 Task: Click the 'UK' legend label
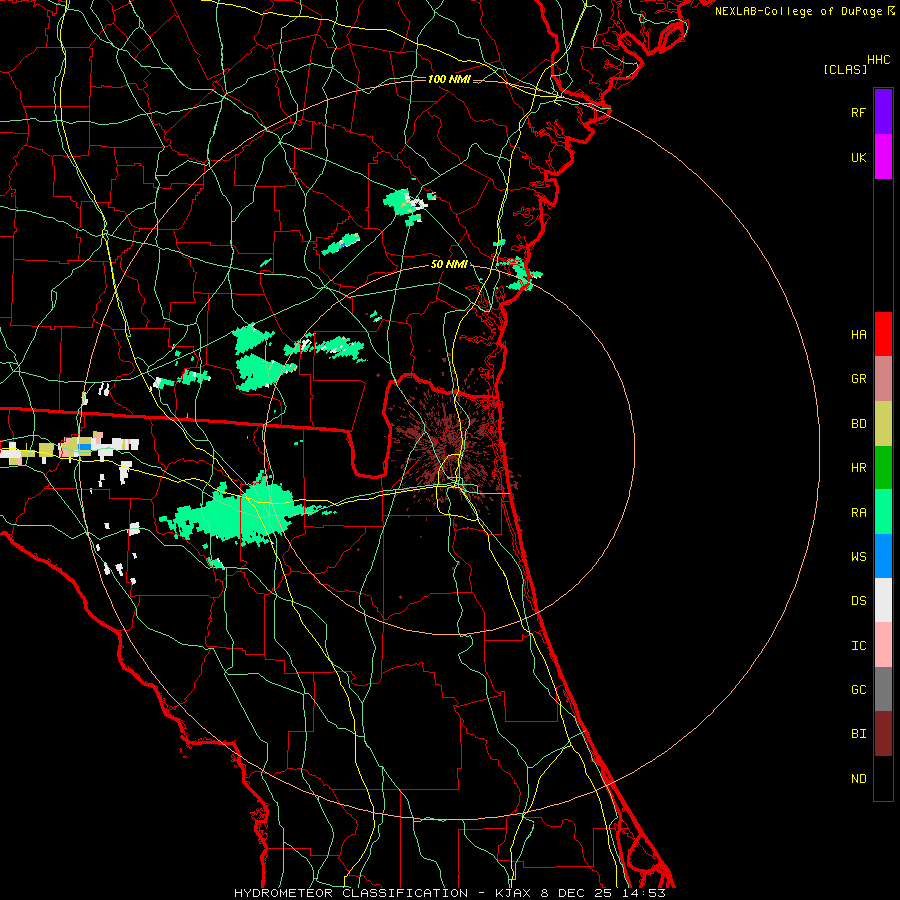click(x=858, y=157)
